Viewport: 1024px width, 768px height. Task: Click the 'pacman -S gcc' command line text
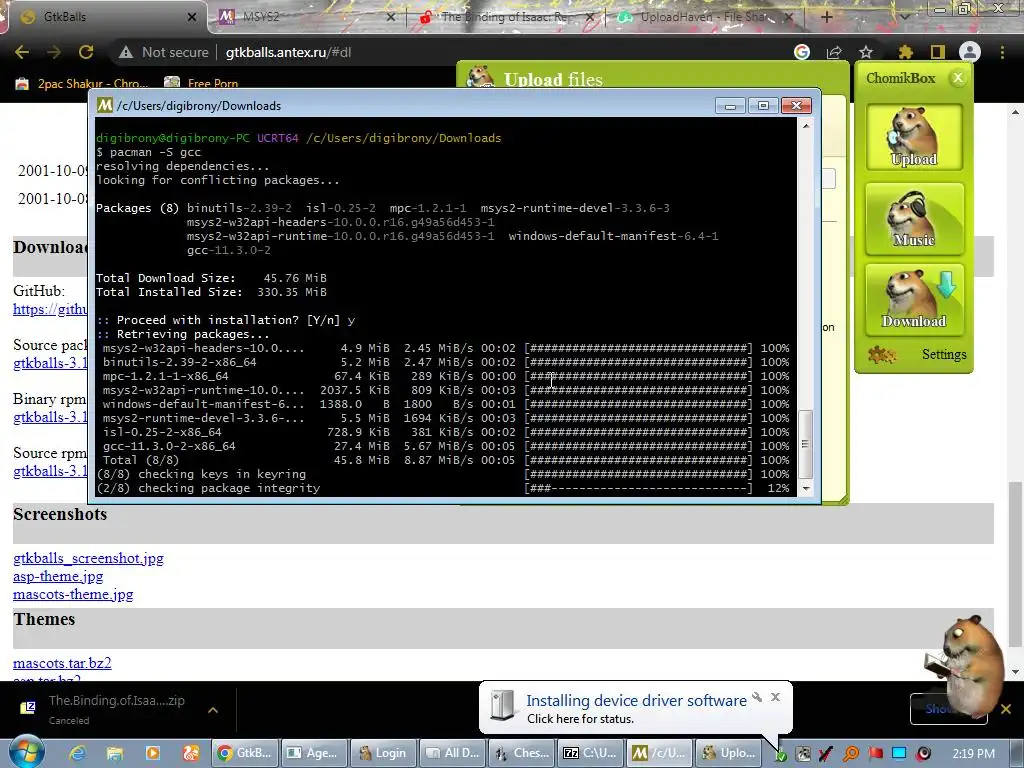(x=155, y=152)
